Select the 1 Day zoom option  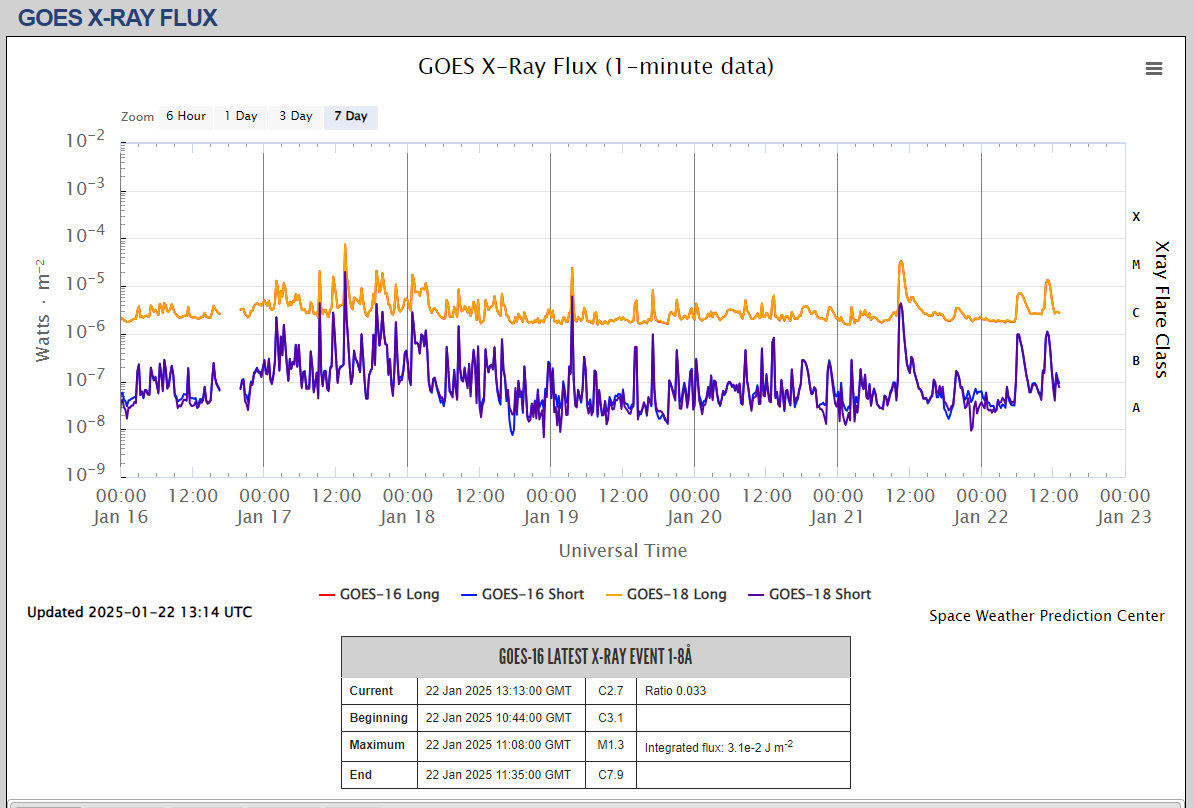coord(240,116)
